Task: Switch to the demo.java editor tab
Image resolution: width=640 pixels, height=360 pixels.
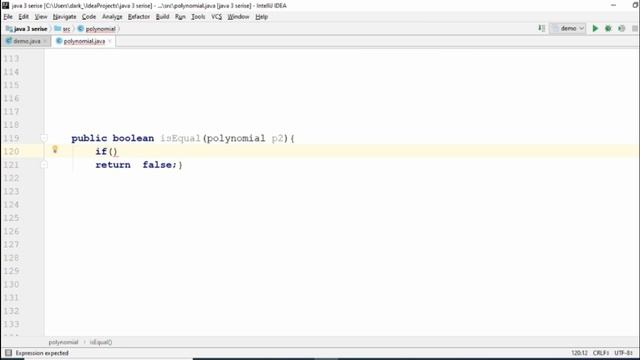Action: (x=26, y=41)
